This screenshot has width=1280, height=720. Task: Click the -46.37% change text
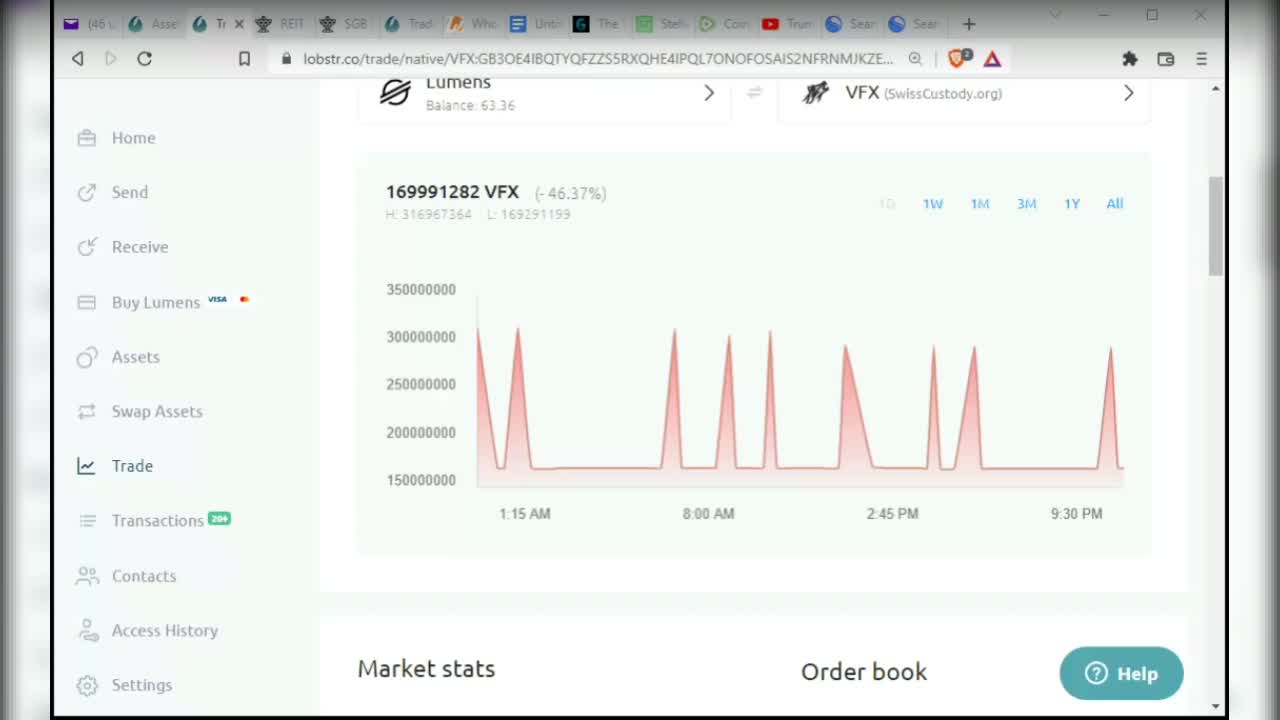click(570, 193)
